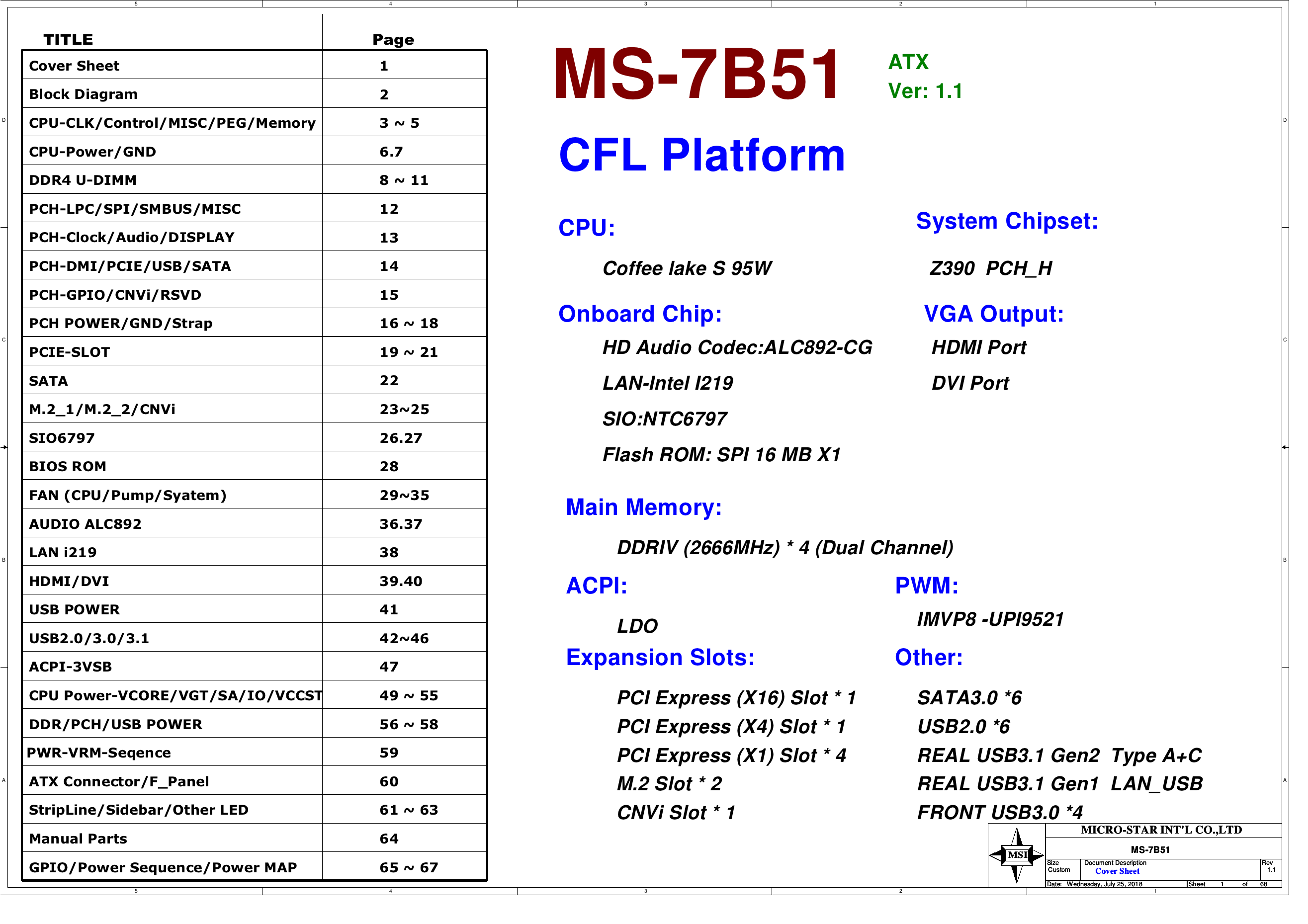The width and height of the screenshot is (1308, 924).
Task: Click the 'IMVP8 -UPI9521' PWM text
Action: [x=990, y=620]
